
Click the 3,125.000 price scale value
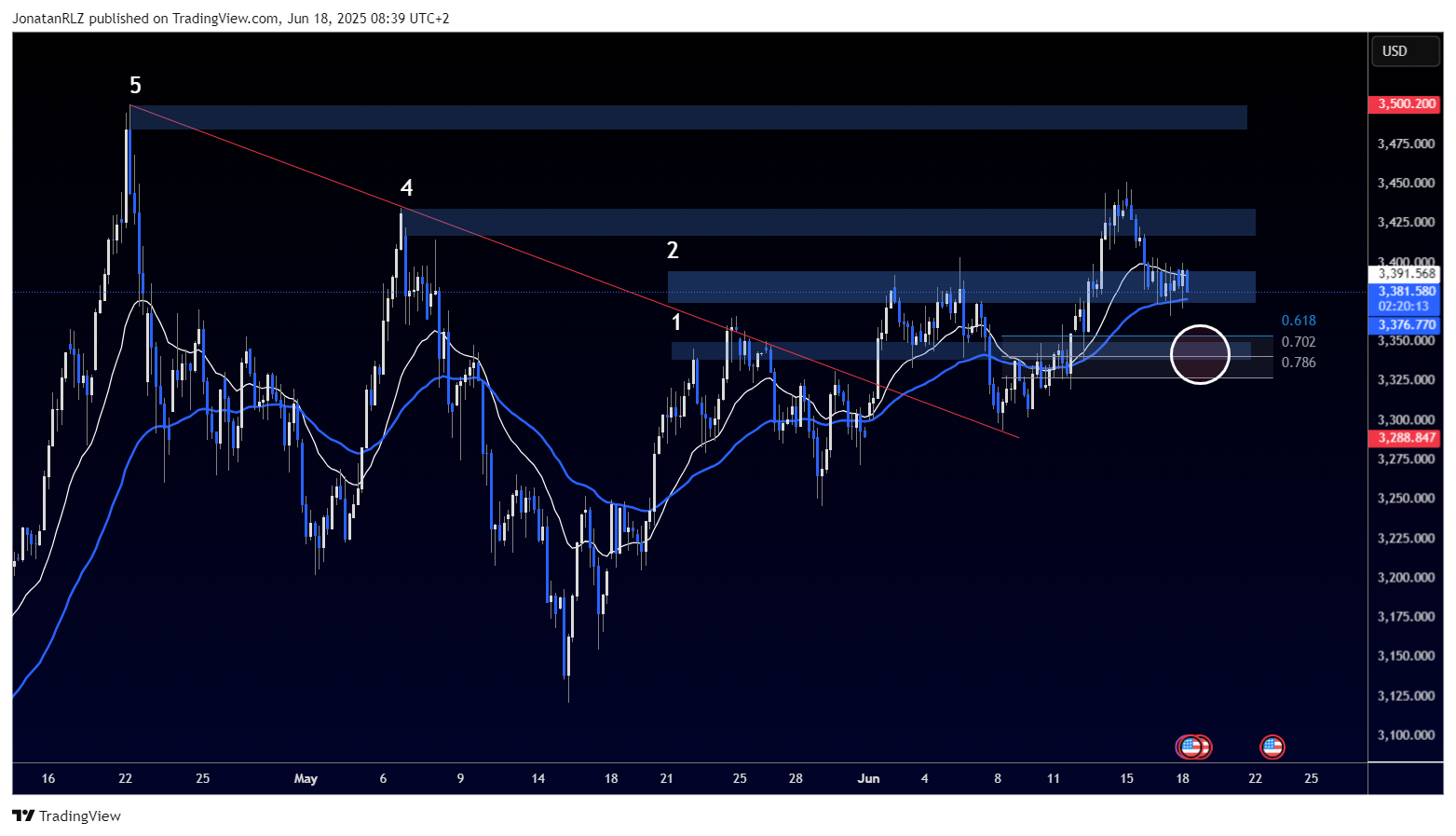click(1406, 695)
